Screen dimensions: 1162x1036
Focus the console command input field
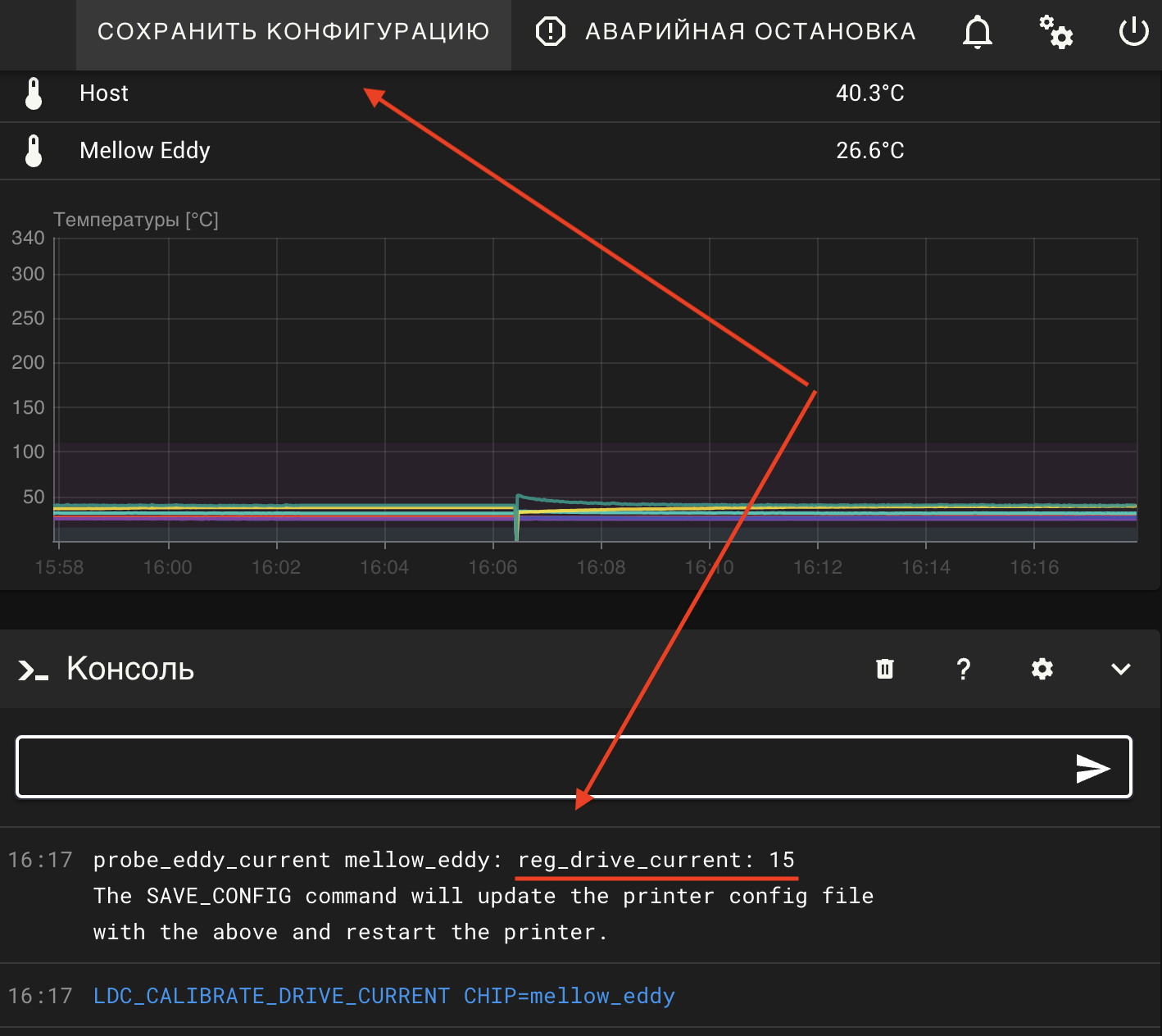click(541, 767)
